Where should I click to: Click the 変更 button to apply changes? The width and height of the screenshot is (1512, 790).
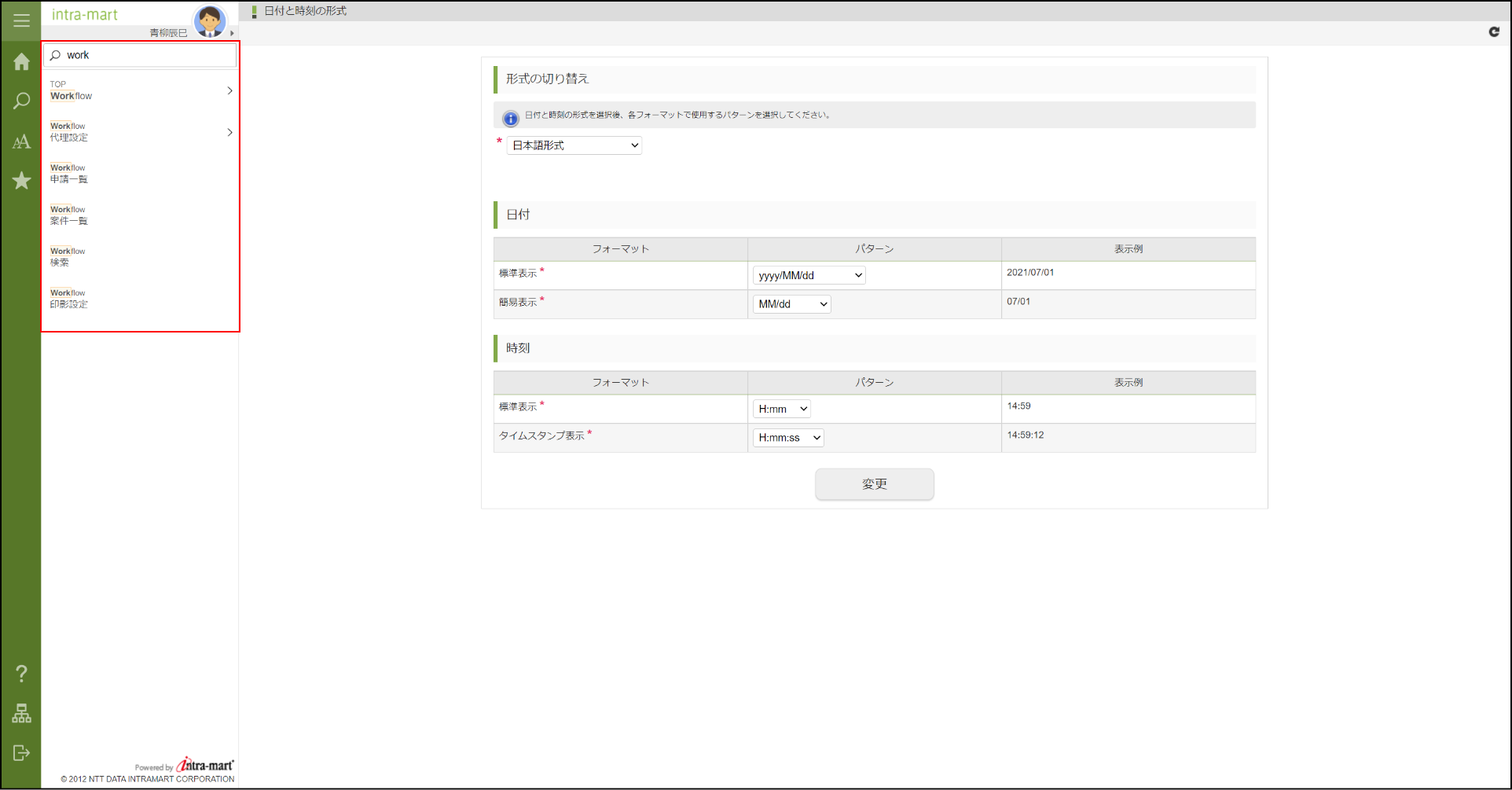click(x=874, y=484)
